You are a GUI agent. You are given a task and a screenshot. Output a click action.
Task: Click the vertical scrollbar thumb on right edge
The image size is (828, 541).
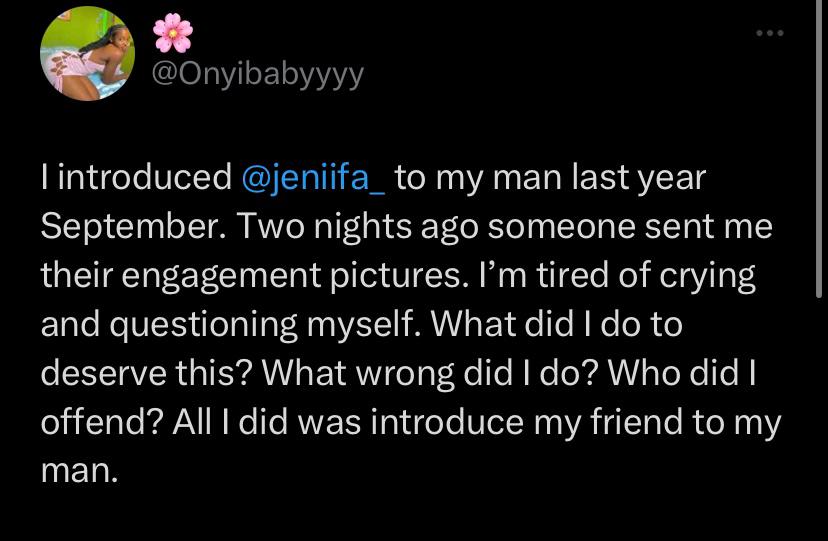coord(819,149)
